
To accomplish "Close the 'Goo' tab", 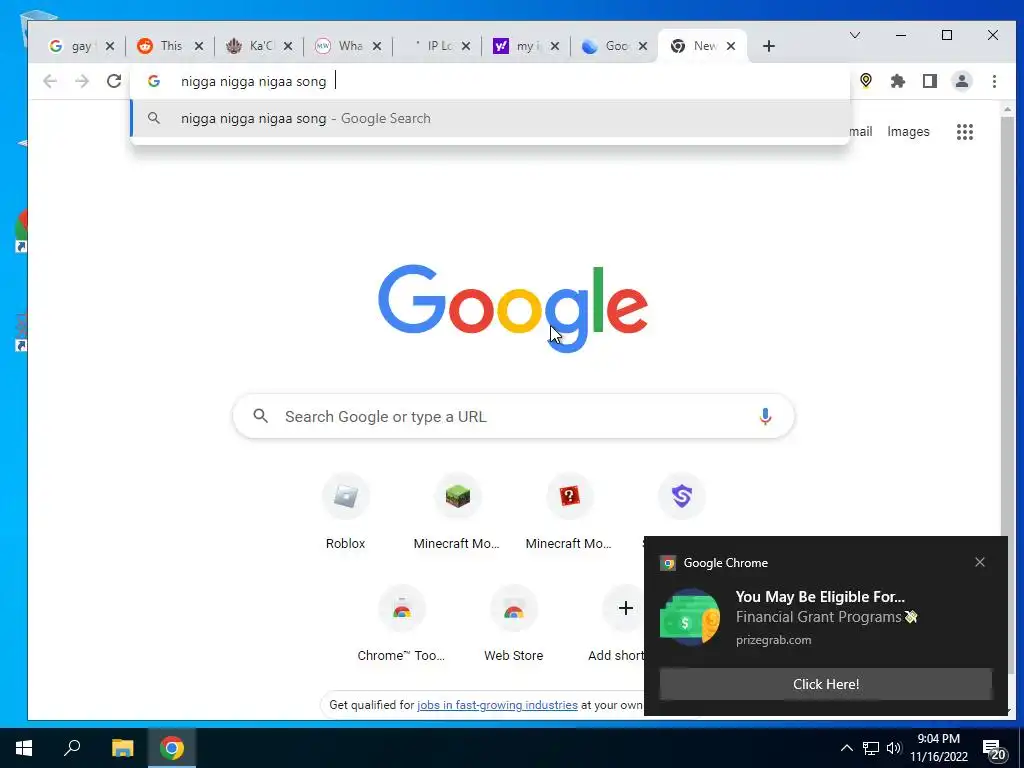I will [x=643, y=46].
